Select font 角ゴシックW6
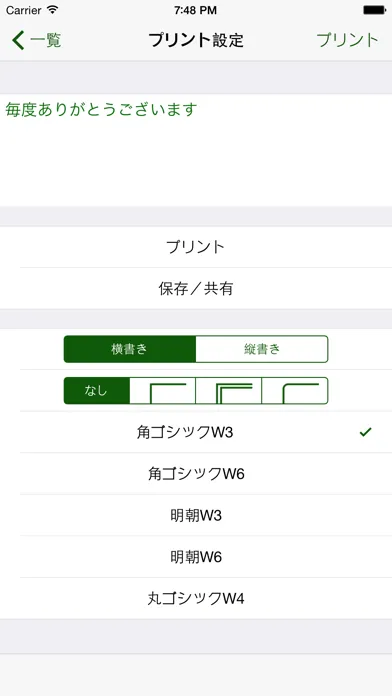The height and width of the screenshot is (696, 392). tap(196, 474)
